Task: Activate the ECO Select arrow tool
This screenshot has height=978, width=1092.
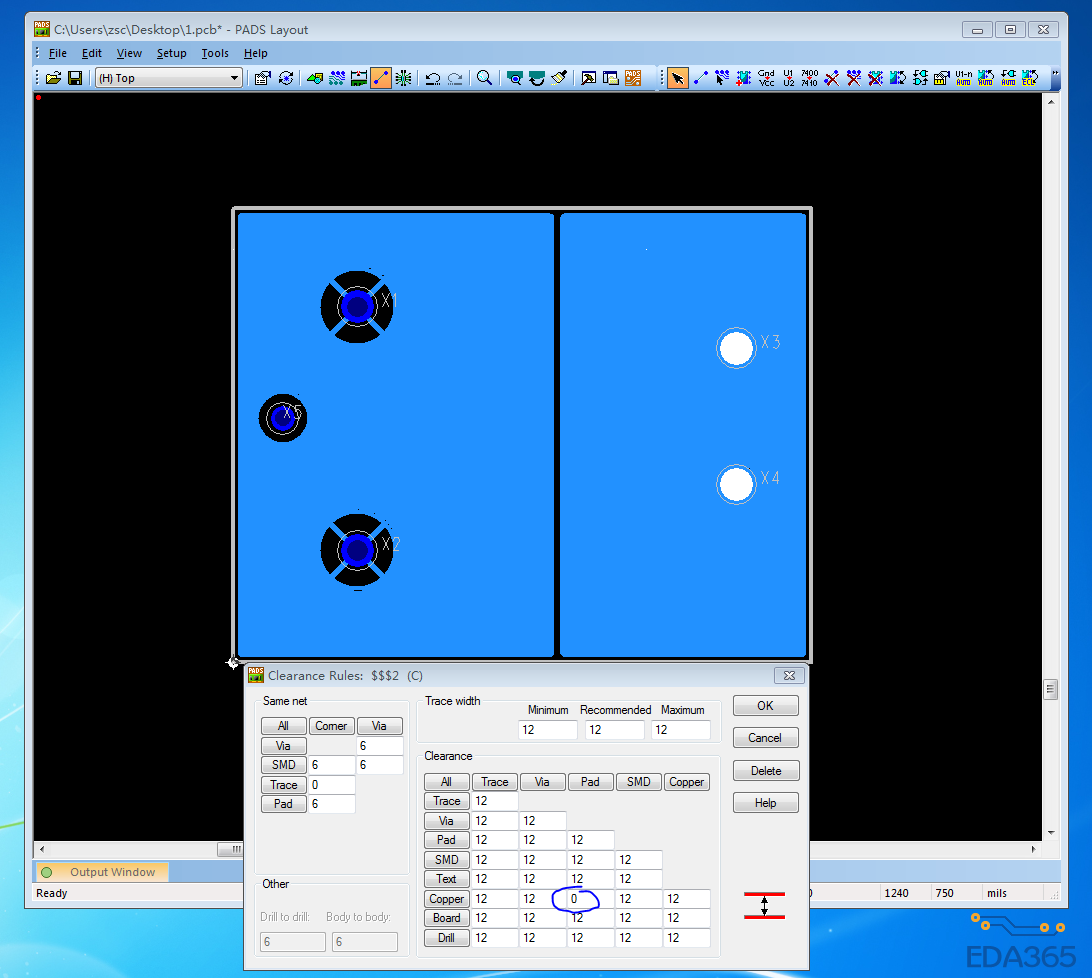Action: click(677, 78)
